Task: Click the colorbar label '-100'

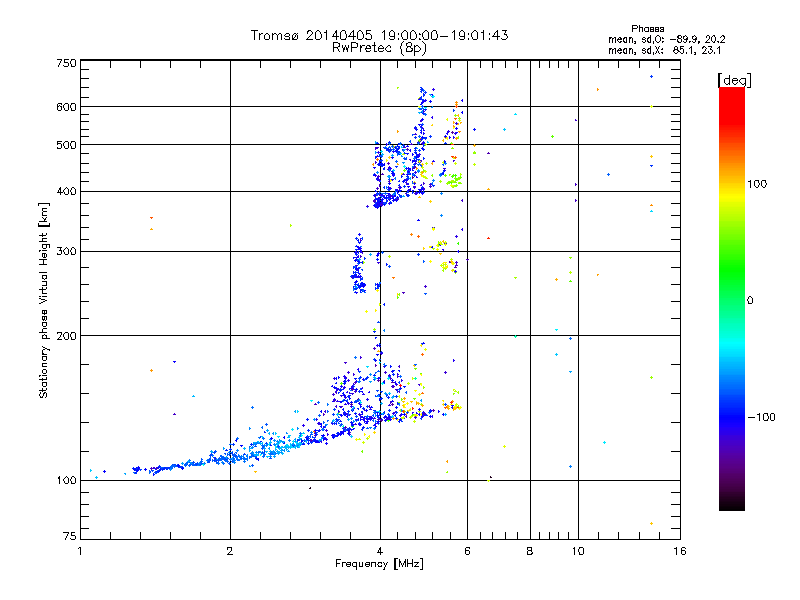Action: pos(761,417)
